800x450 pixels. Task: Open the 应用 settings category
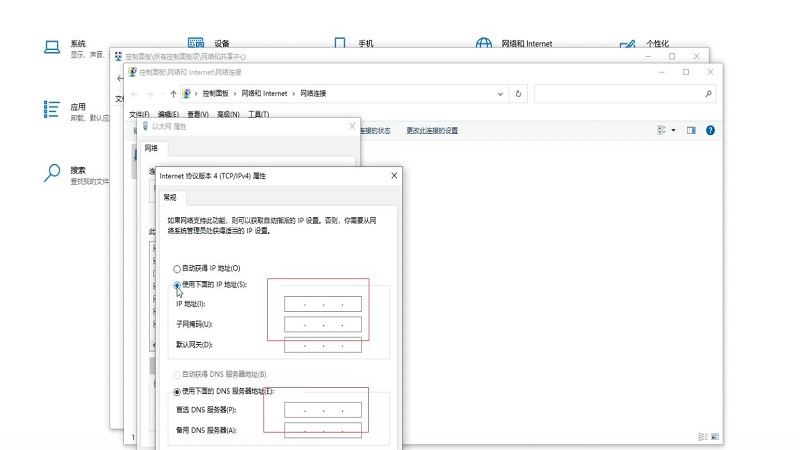coord(76,111)
